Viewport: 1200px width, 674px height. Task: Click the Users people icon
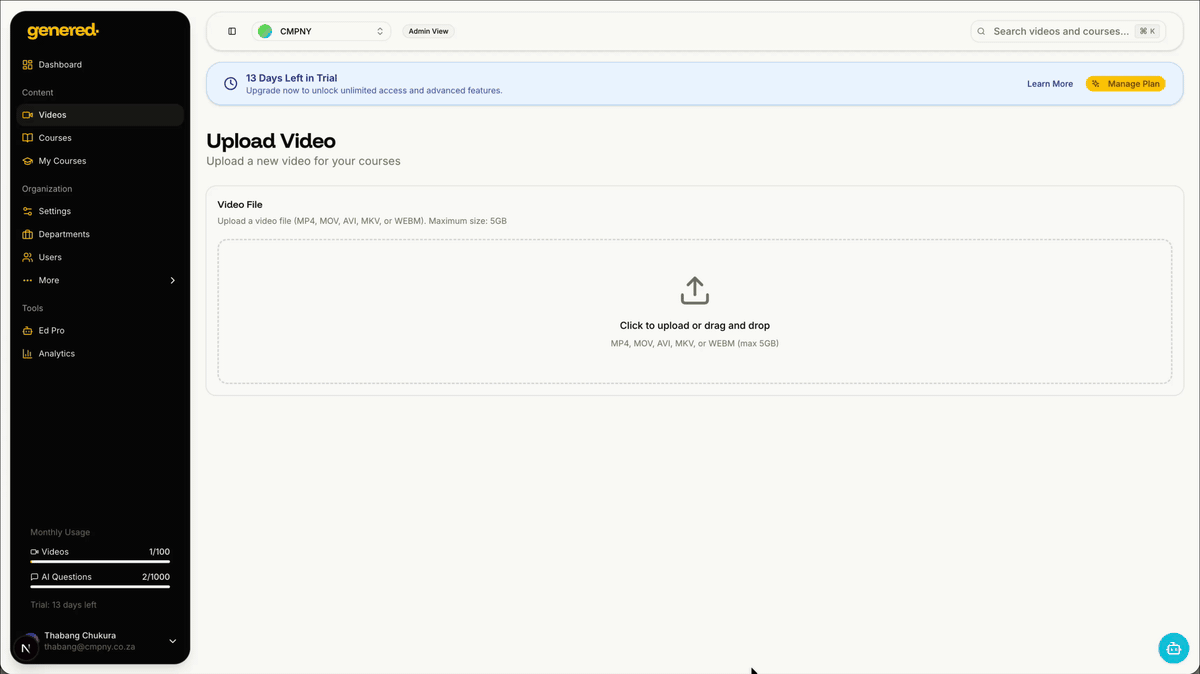(28, 257)
